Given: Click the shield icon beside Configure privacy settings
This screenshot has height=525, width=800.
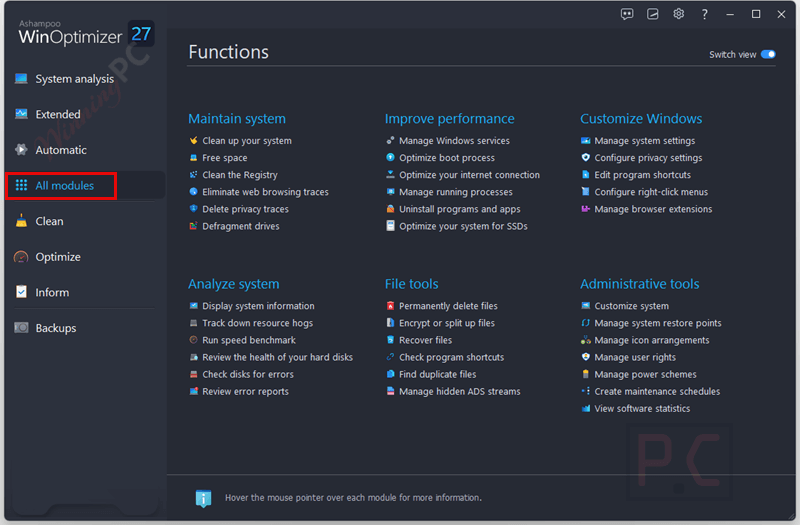Looking at the screenshot, I should [x=586, y=158].
